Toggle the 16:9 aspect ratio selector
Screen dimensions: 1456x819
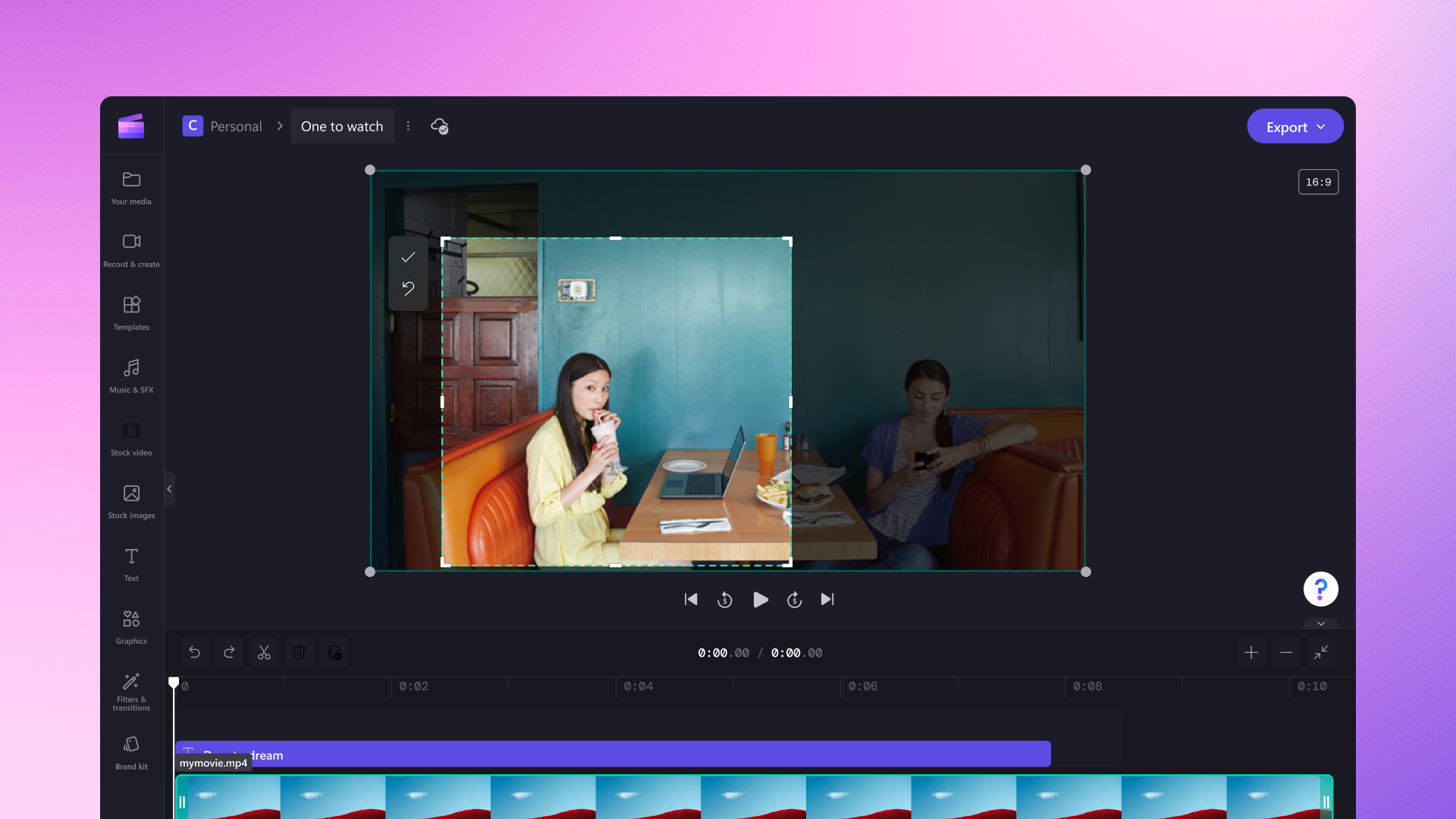(x=1318, y=182)
